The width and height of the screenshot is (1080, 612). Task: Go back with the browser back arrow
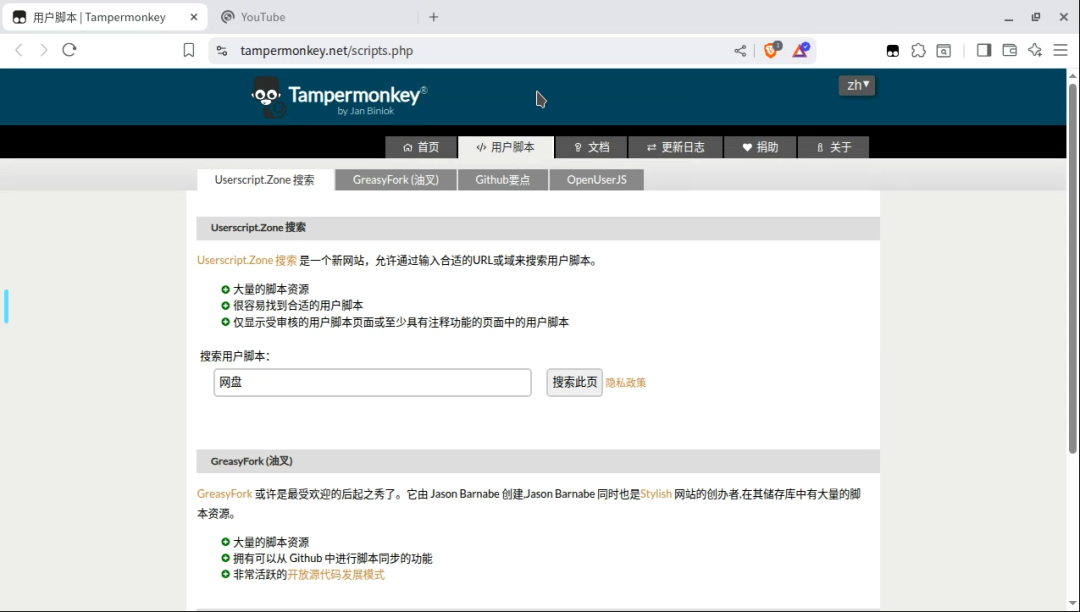(19, 50)
